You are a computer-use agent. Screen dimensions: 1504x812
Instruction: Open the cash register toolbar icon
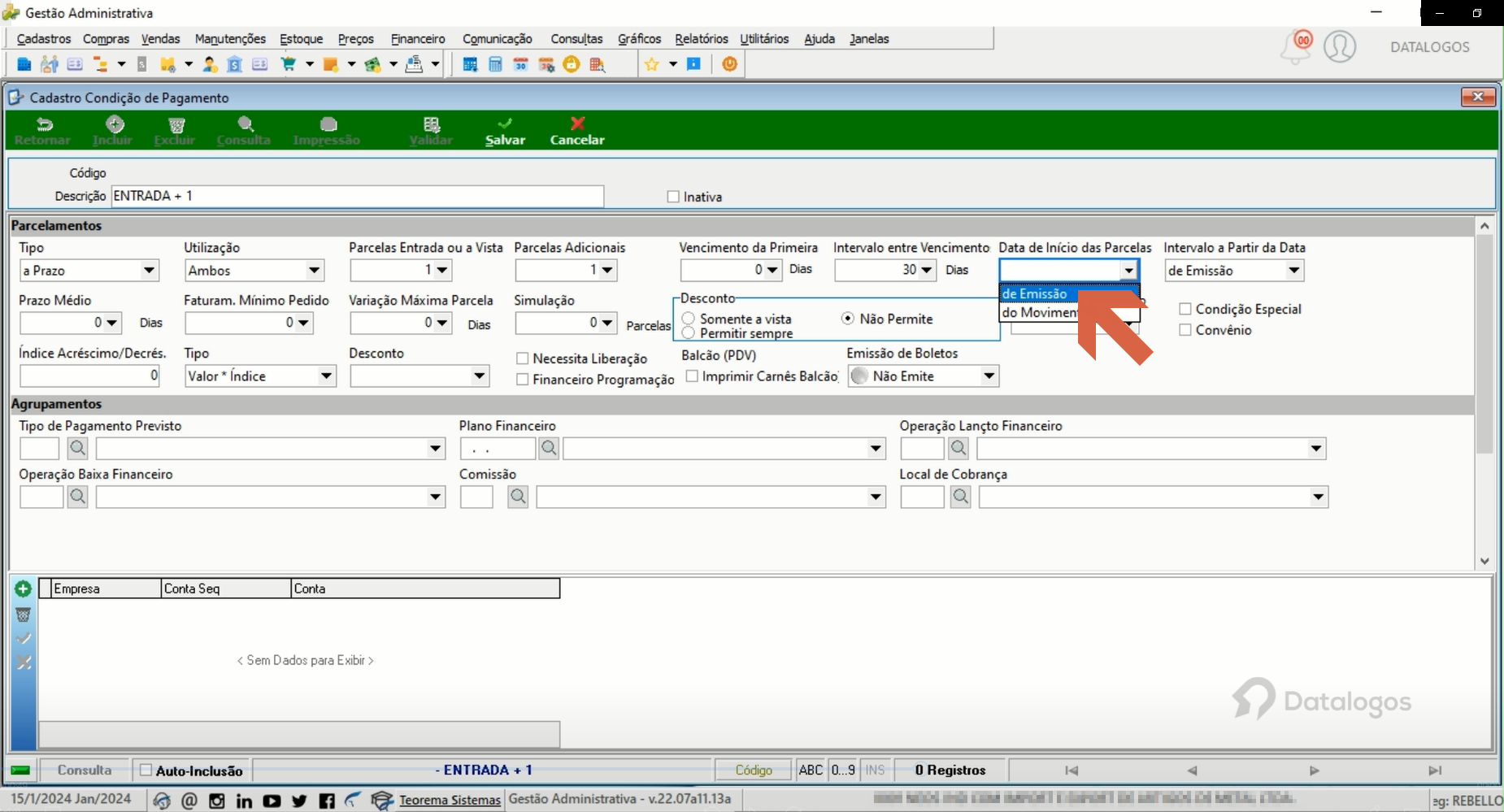coord(414,64)
